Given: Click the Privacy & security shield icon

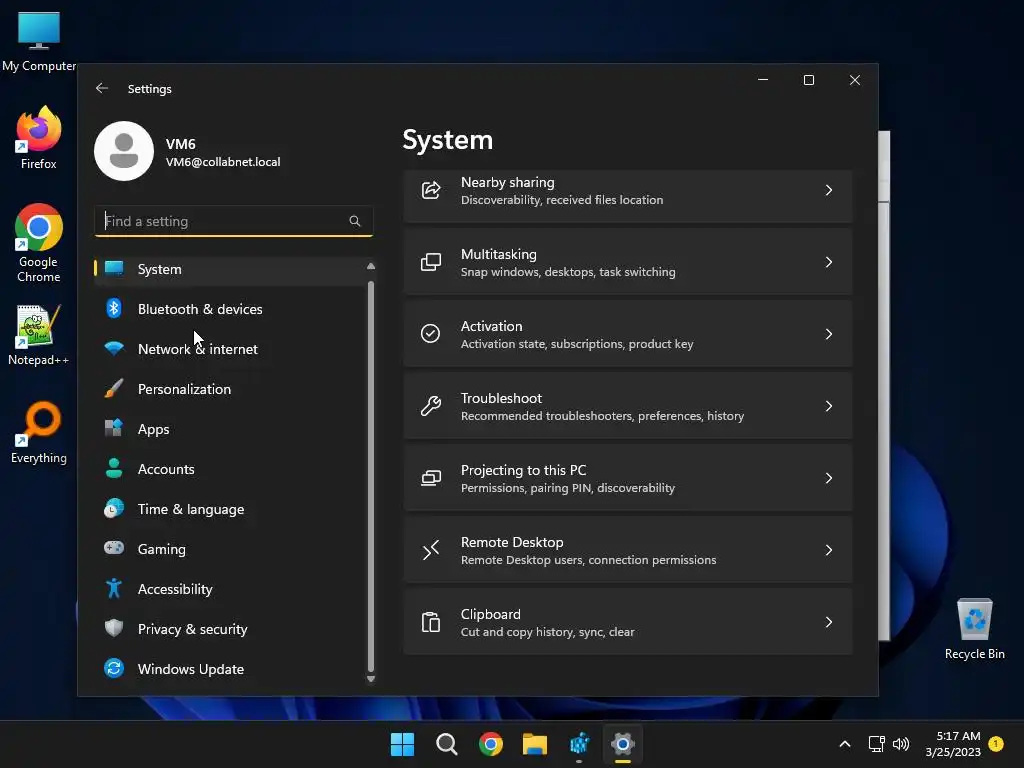Looking at the screenshot, I should 114,628.
